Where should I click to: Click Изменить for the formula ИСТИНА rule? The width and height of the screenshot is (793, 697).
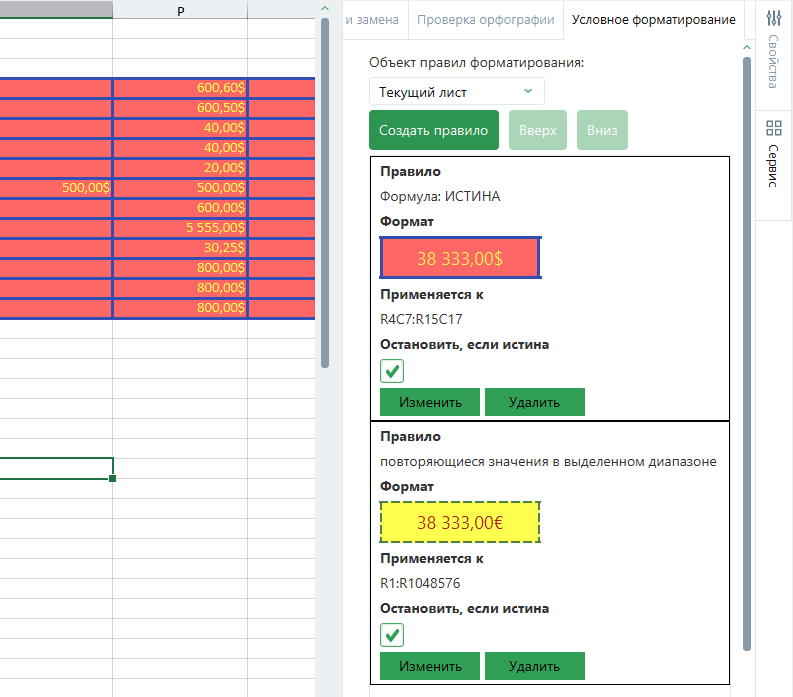click(x=430, y=402)
